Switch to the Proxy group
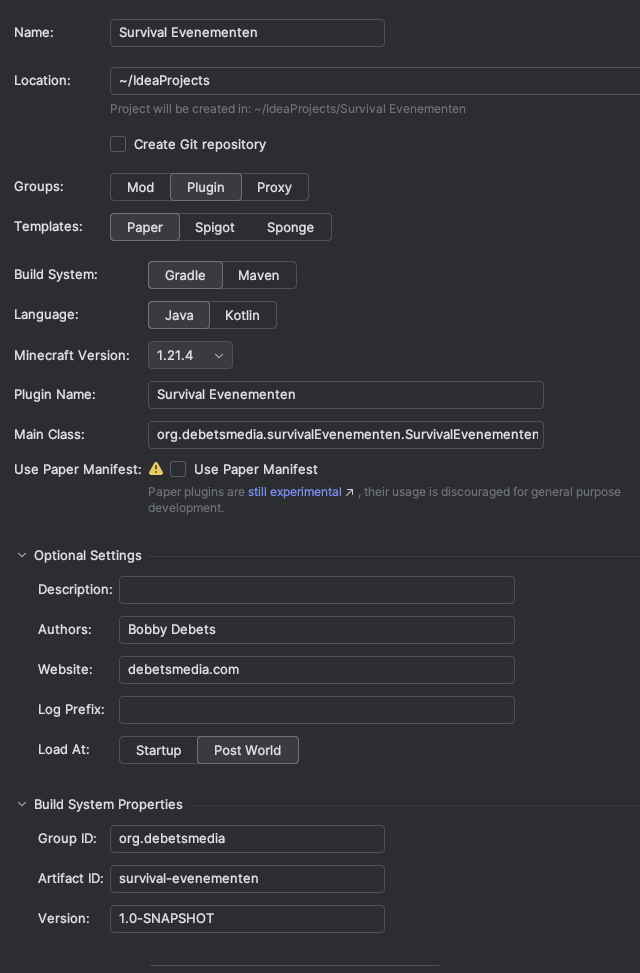Image resolution: width=640 pixels, height=973 pixels. click(x=274, y=187)
